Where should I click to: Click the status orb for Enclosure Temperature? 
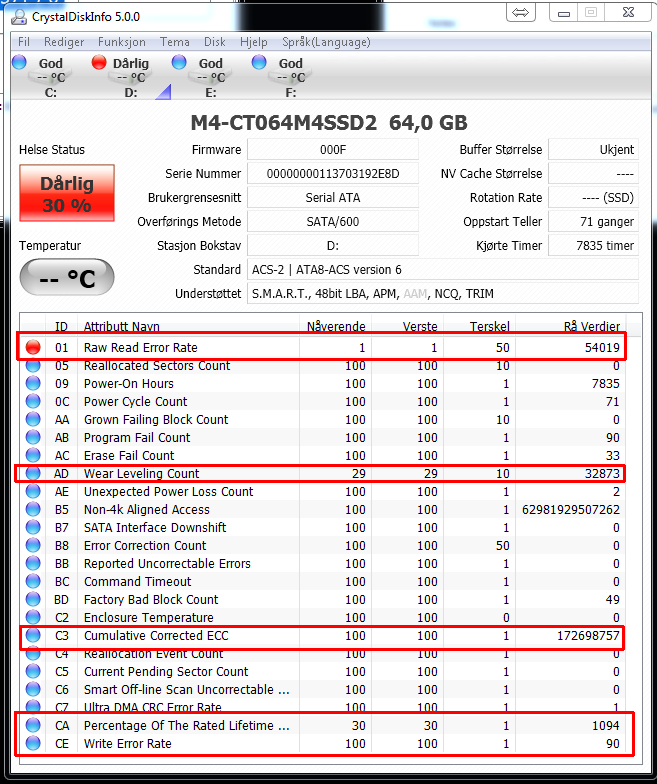point(33,617)
